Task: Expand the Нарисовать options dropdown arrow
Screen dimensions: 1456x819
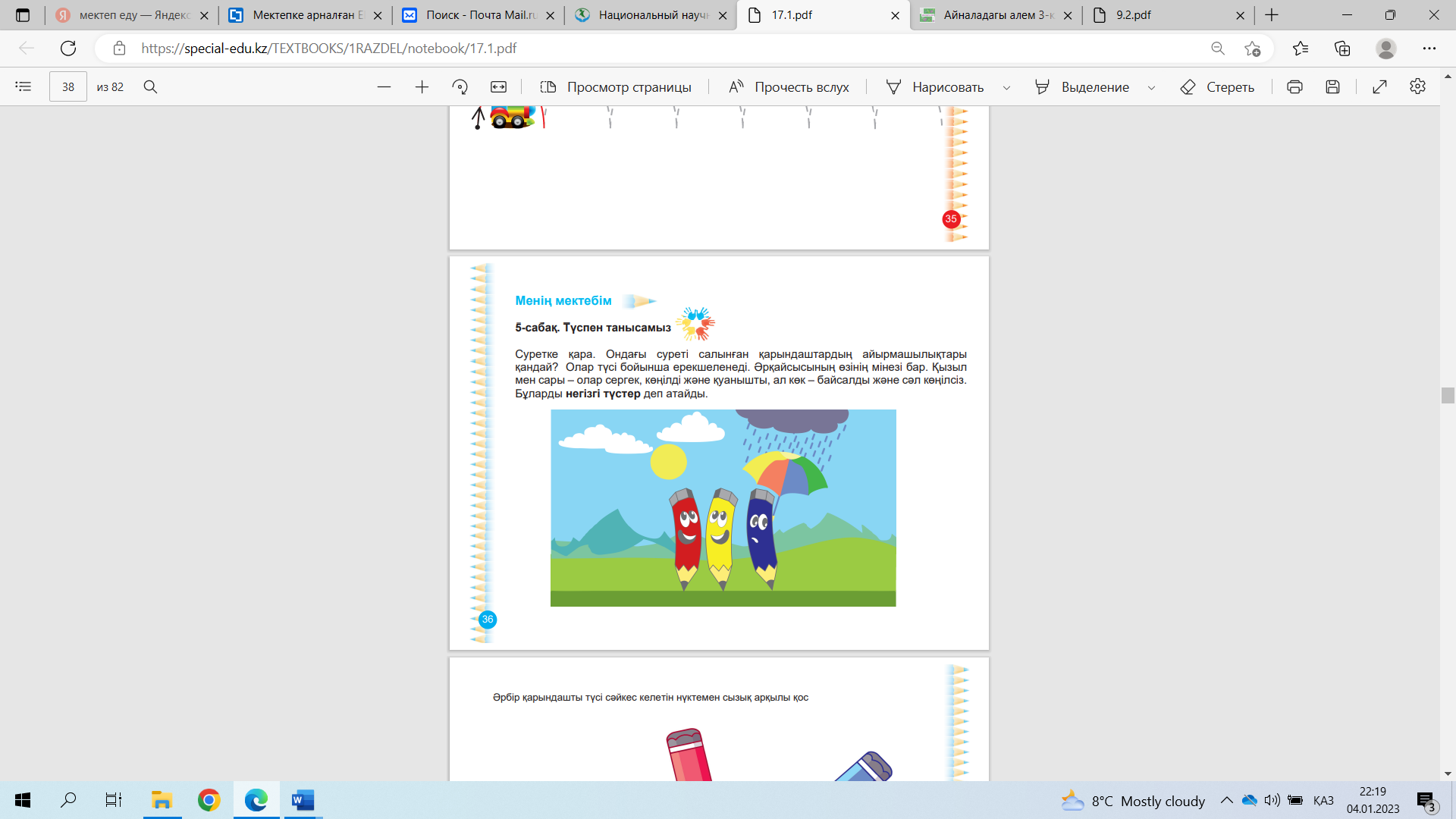Action: coord(1006,87)
